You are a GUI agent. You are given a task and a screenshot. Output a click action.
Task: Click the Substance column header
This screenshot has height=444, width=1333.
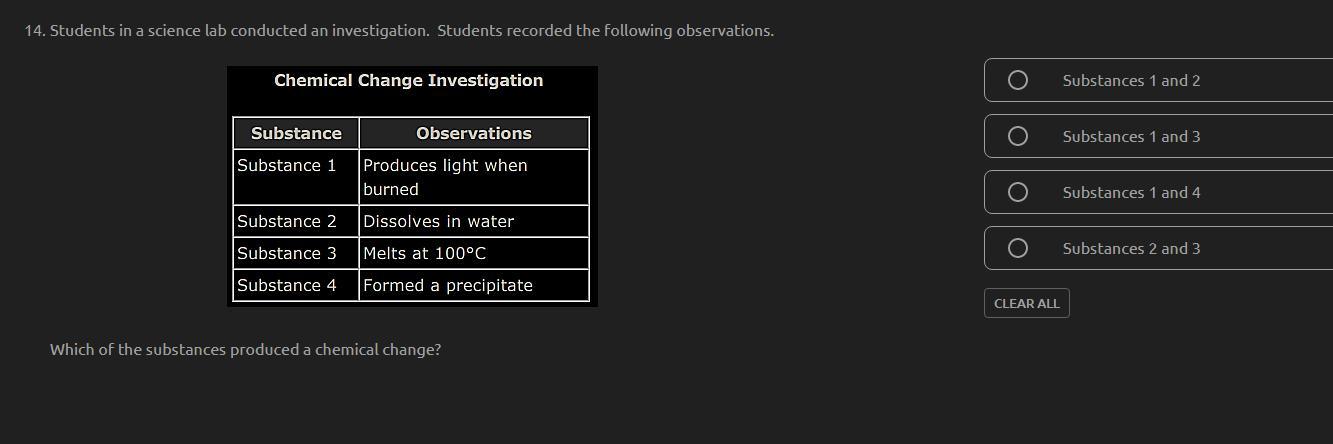(296, 133)
